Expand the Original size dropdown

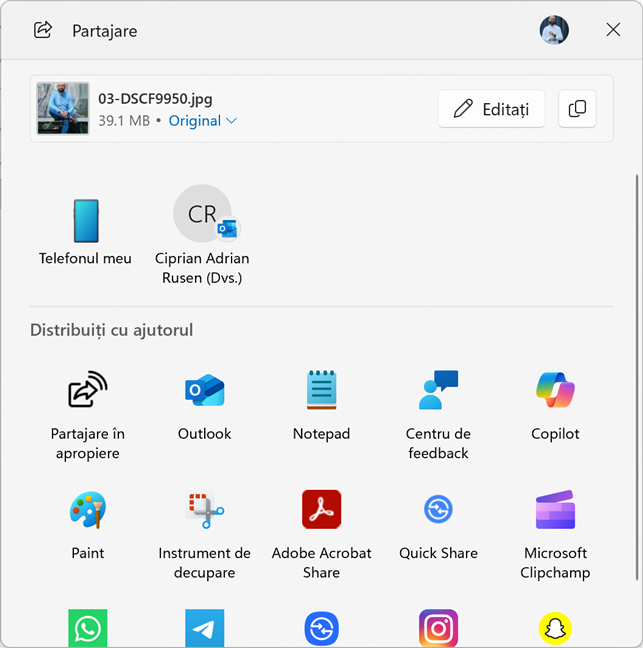coord(203,121)
